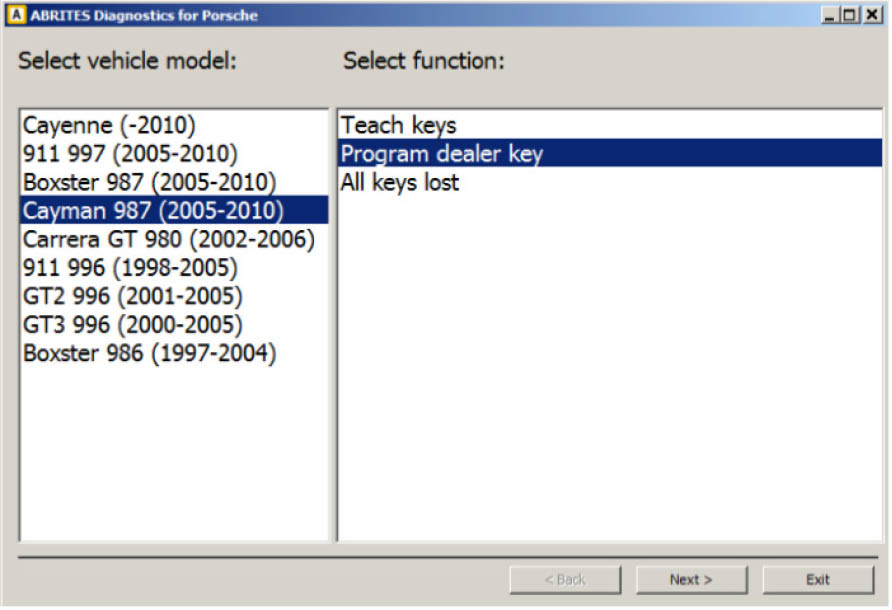The height and width of the screenshot is (610, 892).
Task: Select Cayenne (-2010) vehicle model
Action: coord(109,126)
